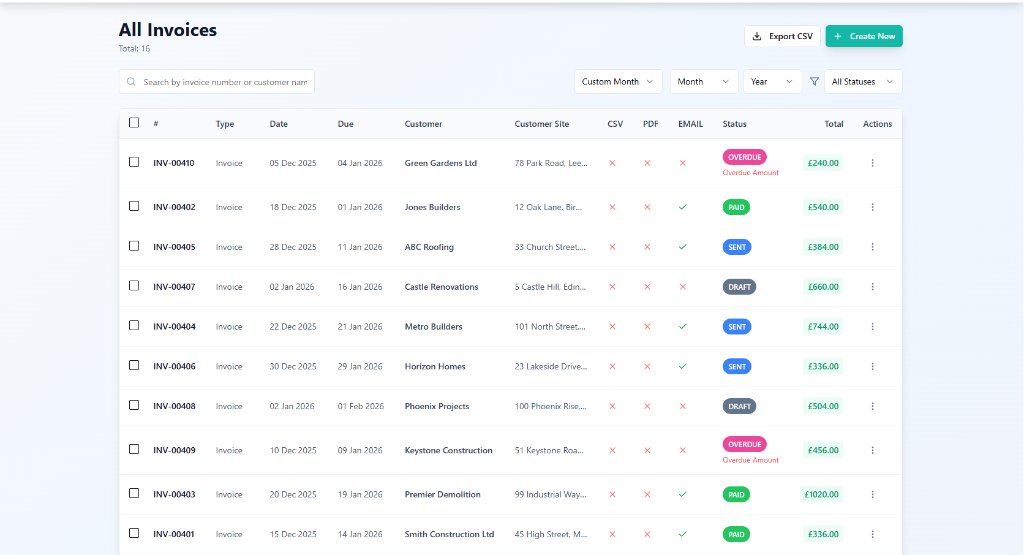Open the Custom Month dropdown

pyautogui.click(x=618, y=82)
